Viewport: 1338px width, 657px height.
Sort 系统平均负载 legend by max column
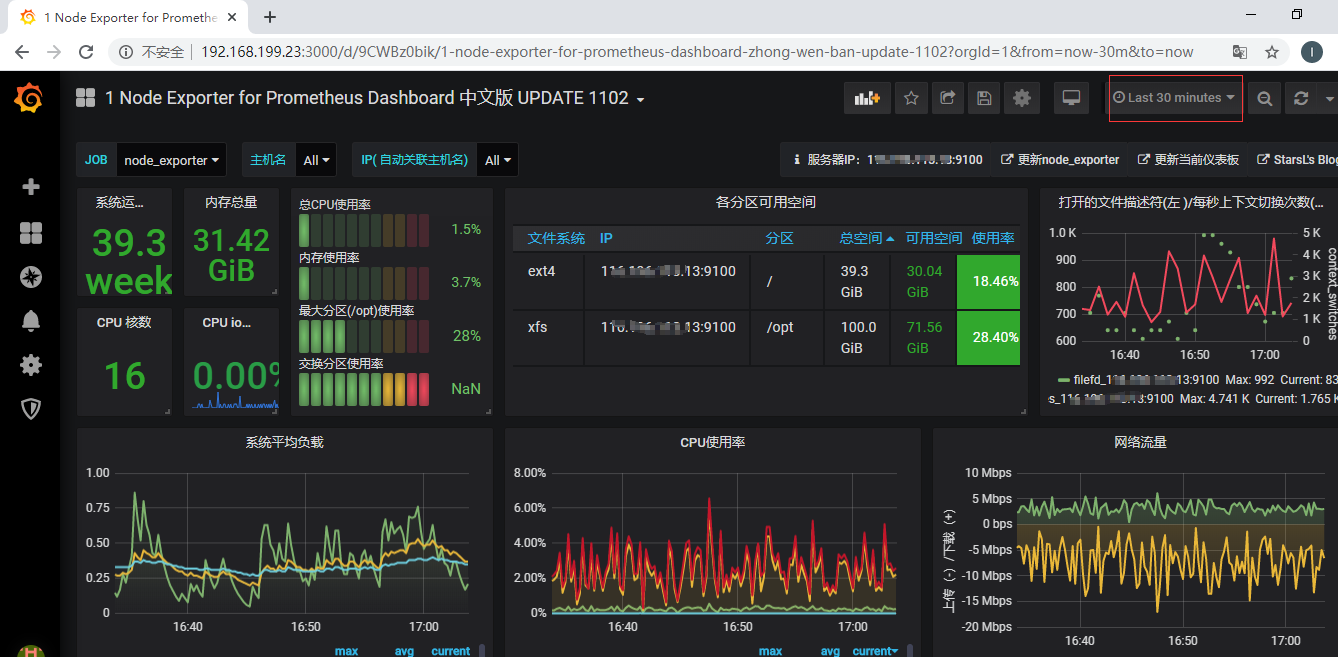click(x=347, y=651)
